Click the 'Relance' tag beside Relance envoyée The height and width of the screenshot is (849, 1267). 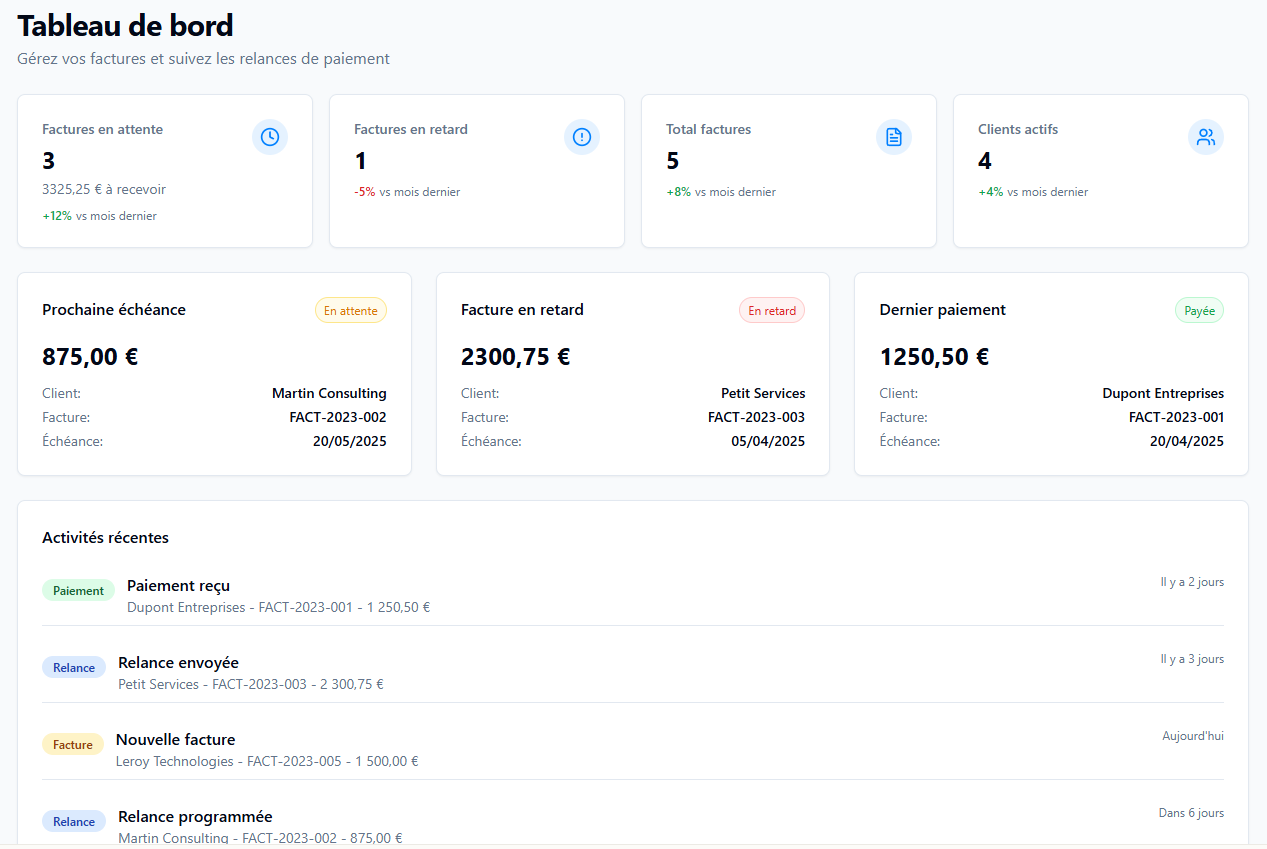click(x=74, y=668)
